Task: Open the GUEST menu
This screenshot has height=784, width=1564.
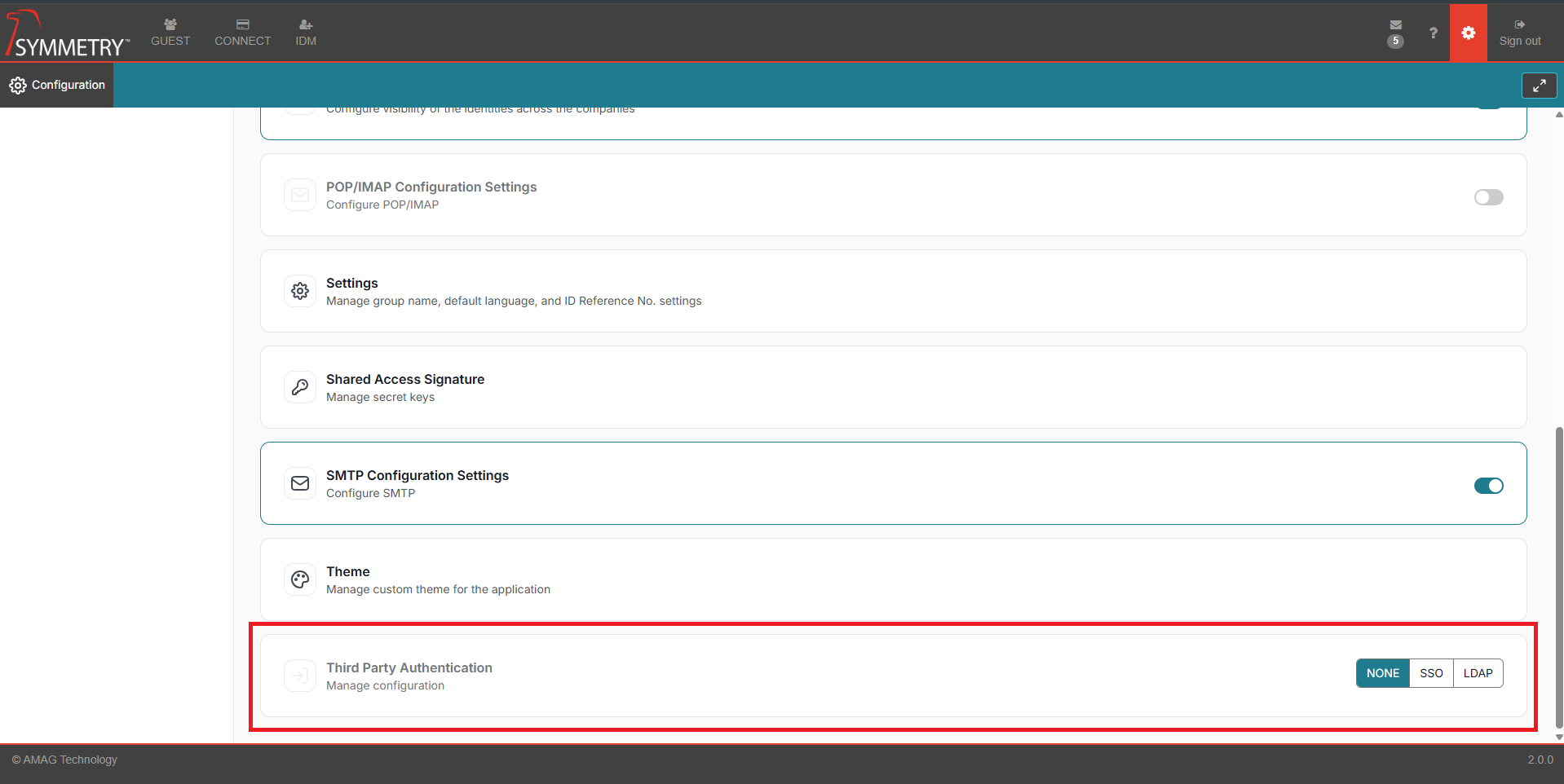Action: coord(170,33)
